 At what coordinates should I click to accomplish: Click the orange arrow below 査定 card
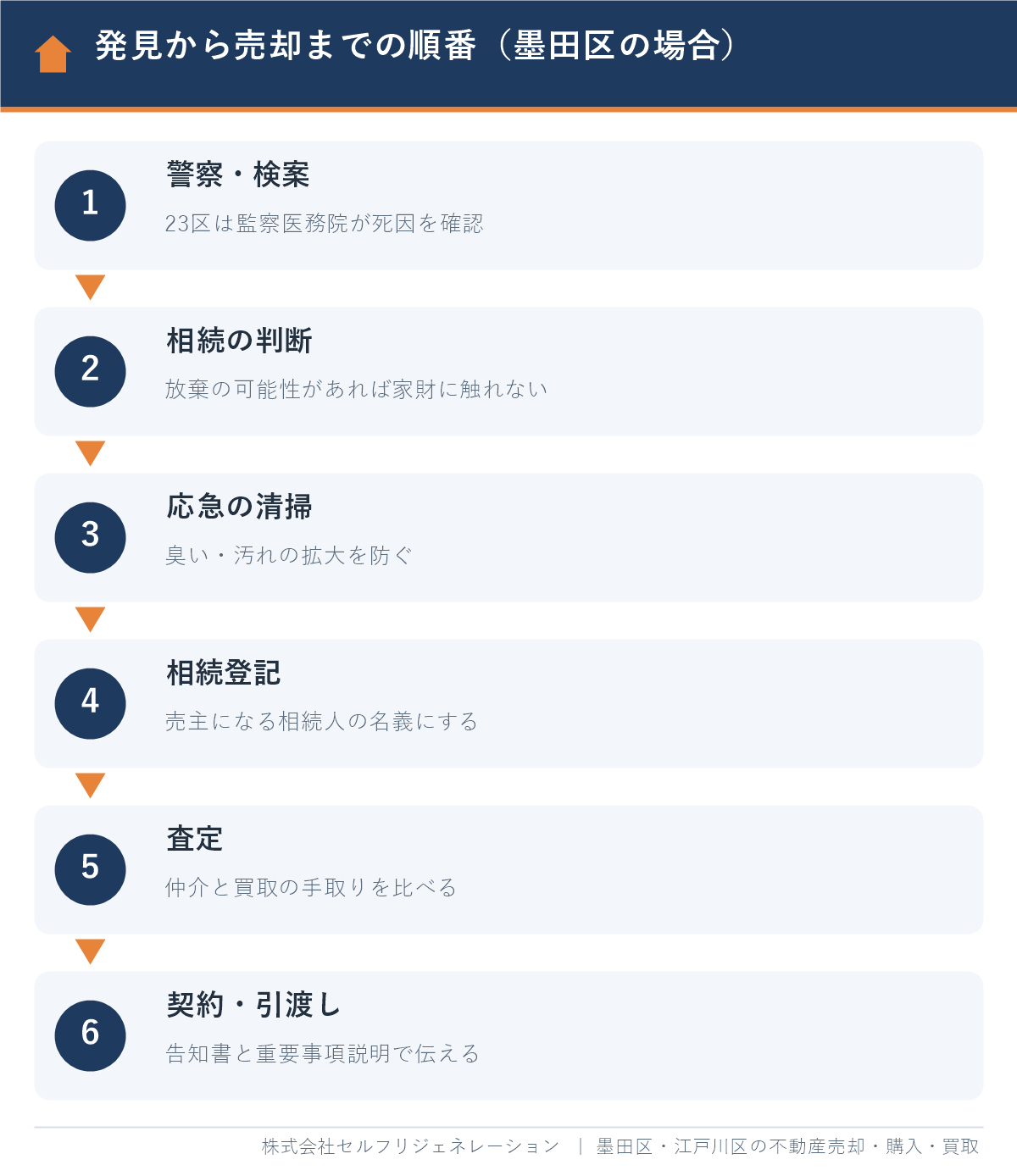click(90, 951)
